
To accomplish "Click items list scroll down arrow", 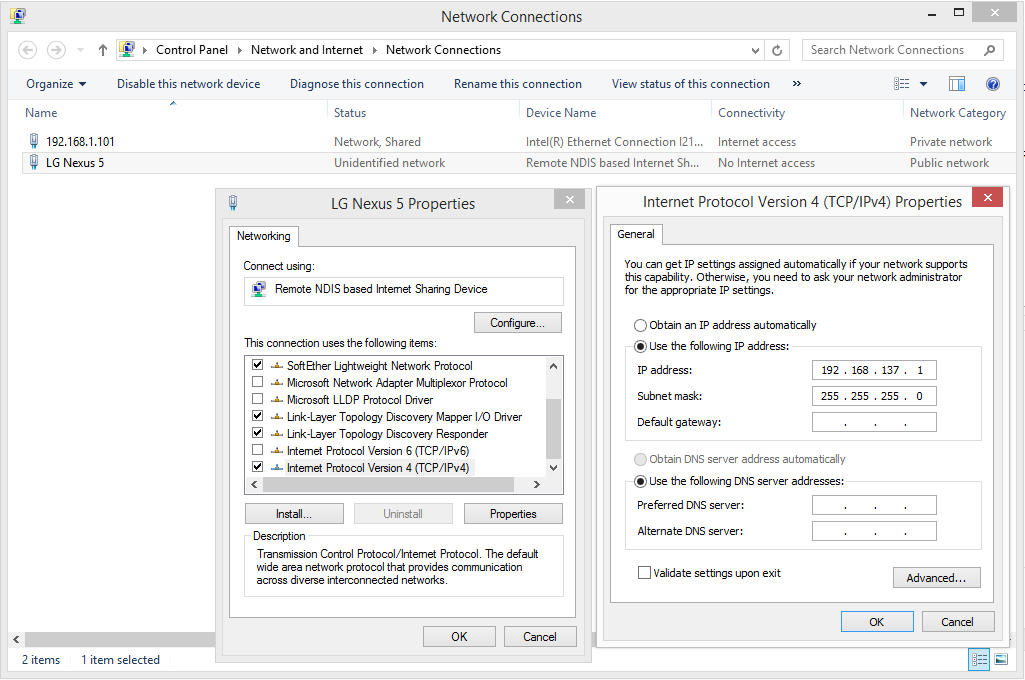I will click(x=554, y=468).
